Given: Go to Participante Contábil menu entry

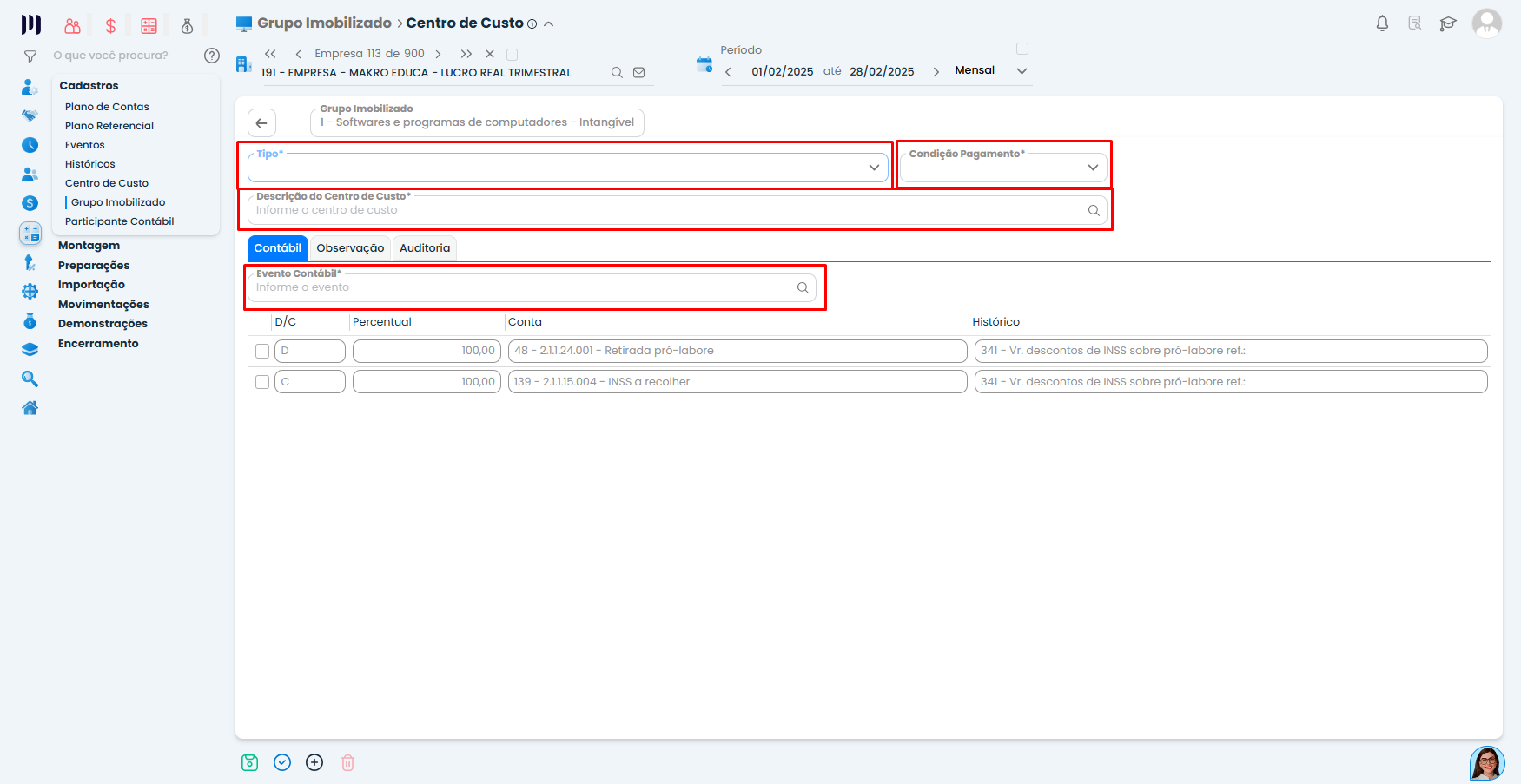Looking at the screenshot, I should click(x=119, y=221).
